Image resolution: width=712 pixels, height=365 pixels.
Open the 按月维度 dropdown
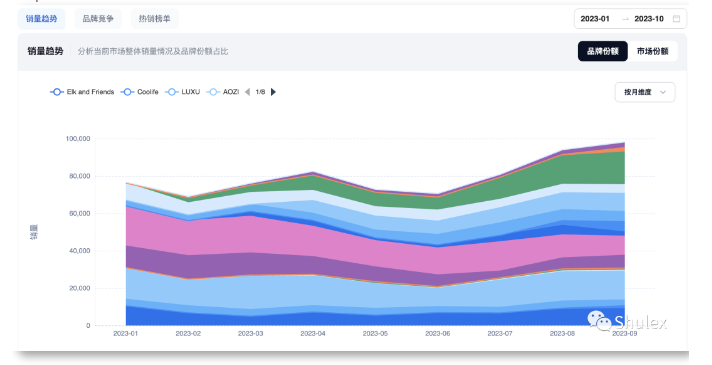coord(645,92)
